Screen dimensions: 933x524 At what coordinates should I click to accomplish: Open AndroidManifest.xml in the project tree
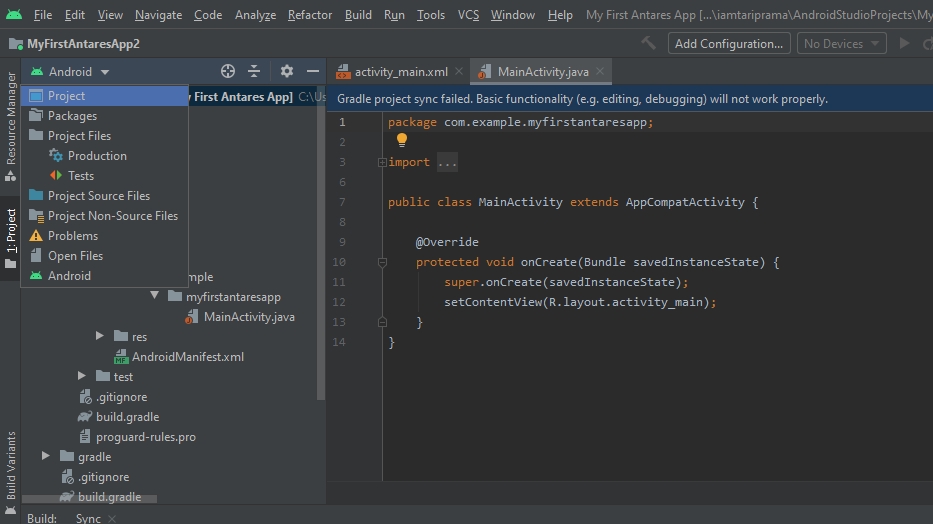(x=187, y=357)
